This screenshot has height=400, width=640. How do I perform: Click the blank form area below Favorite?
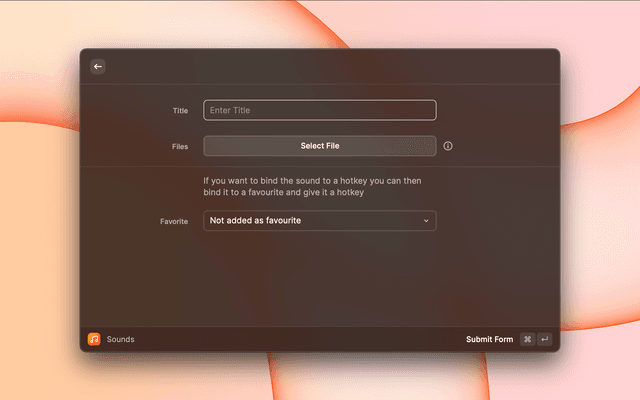click(x=320, y=280)
